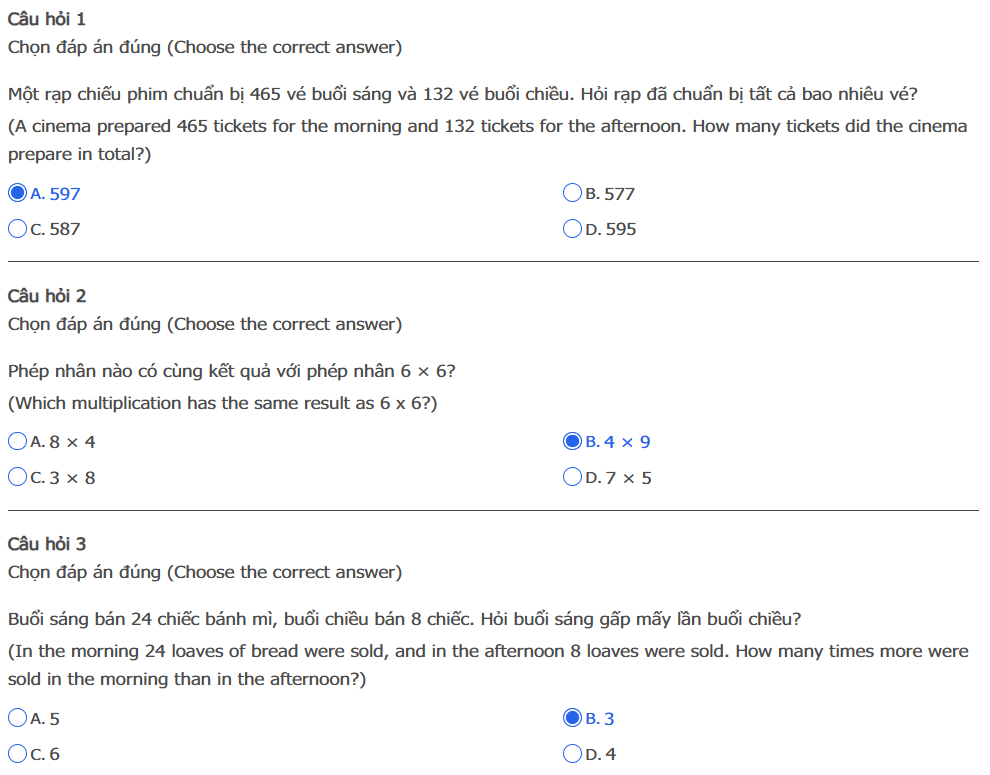Click the 'Phép nhân nào' question text
This screenshot has height=775, width=990.
pos(232,371)
